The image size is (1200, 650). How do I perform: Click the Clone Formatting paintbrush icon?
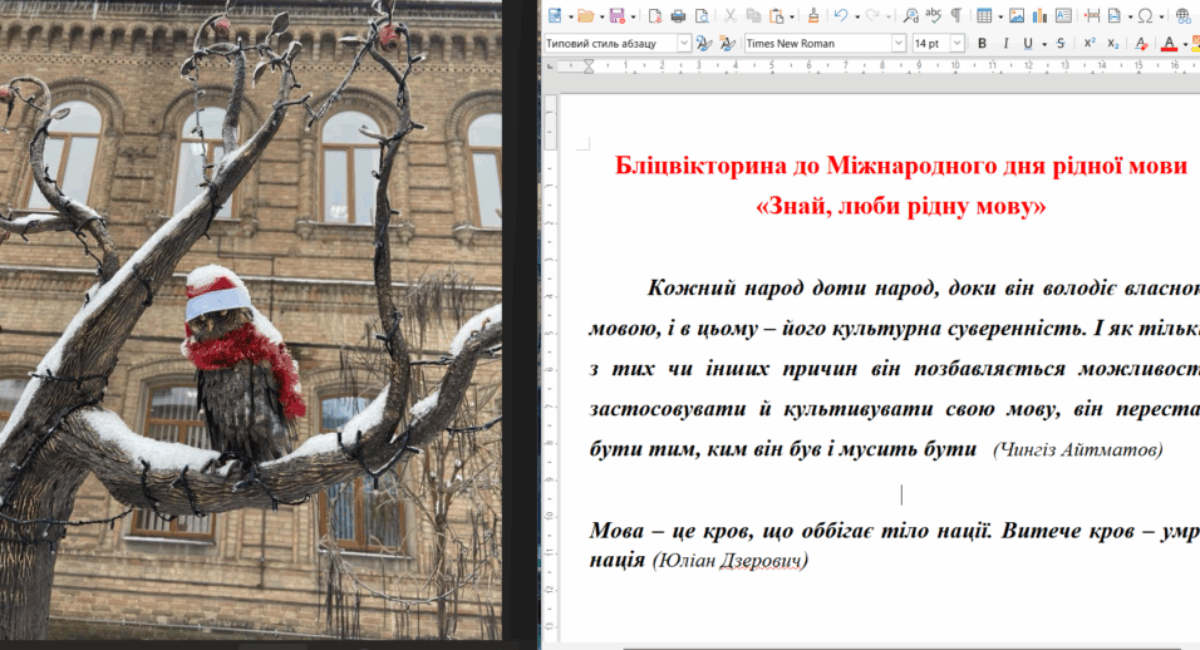(x=813, y=15)
